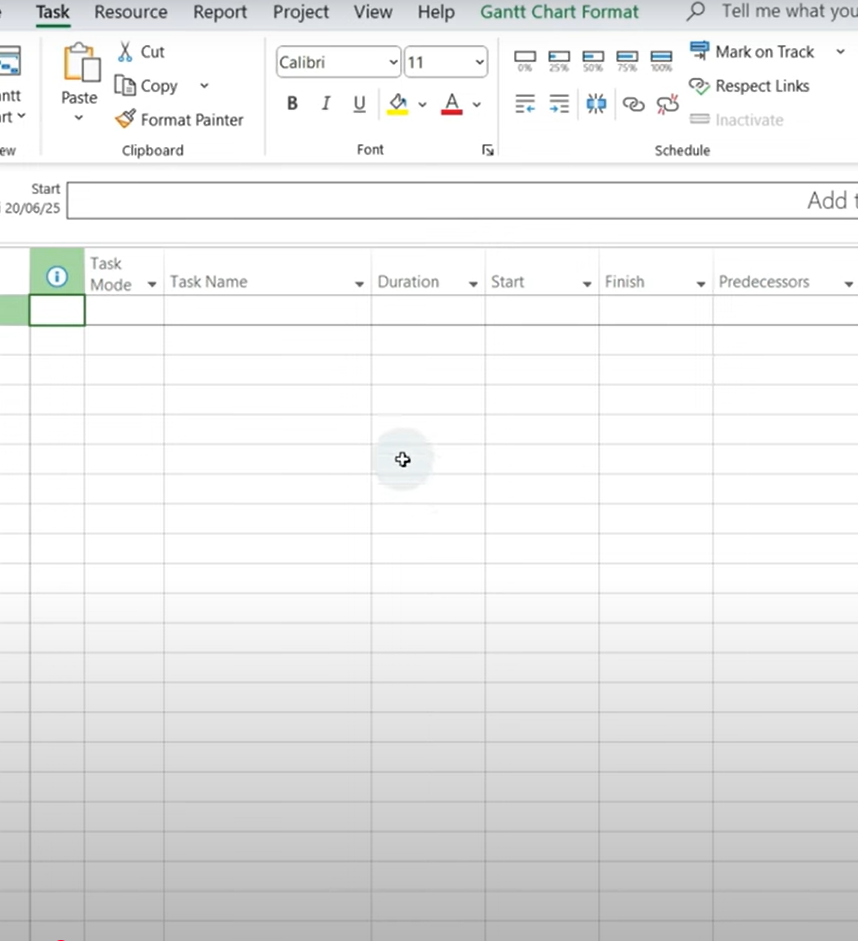Toggle underline formatting

click(x=359, y=103)
